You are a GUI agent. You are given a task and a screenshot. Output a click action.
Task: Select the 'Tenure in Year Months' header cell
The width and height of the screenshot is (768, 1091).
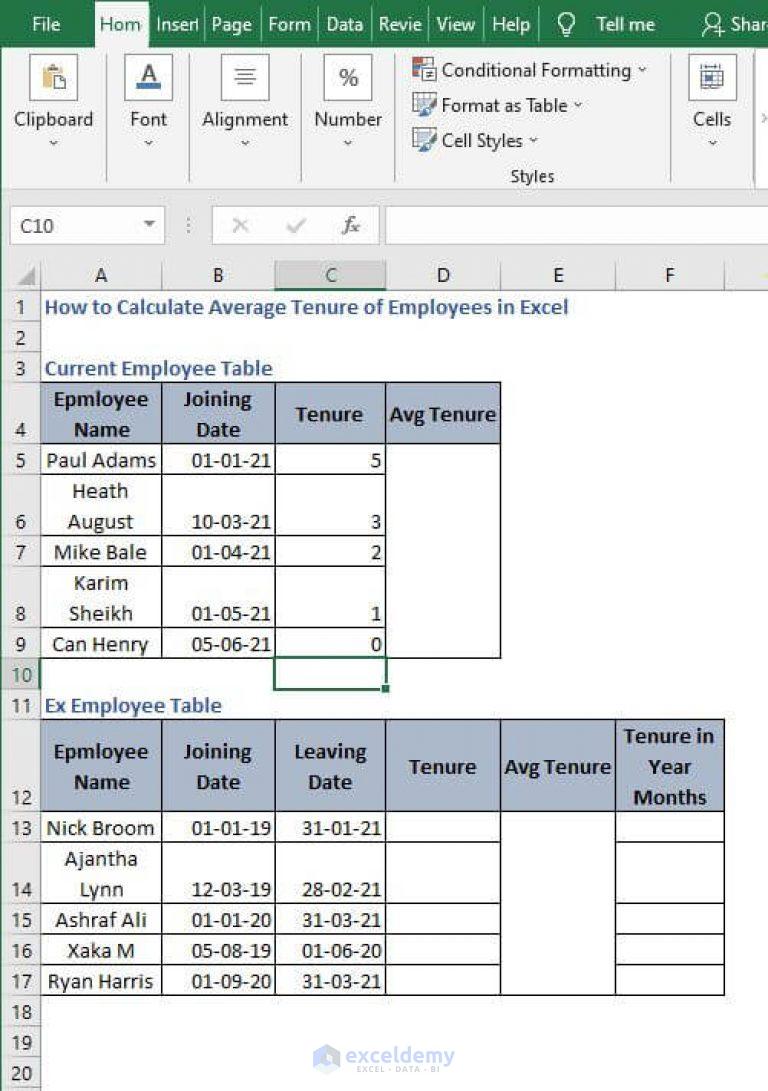point(670,766)
